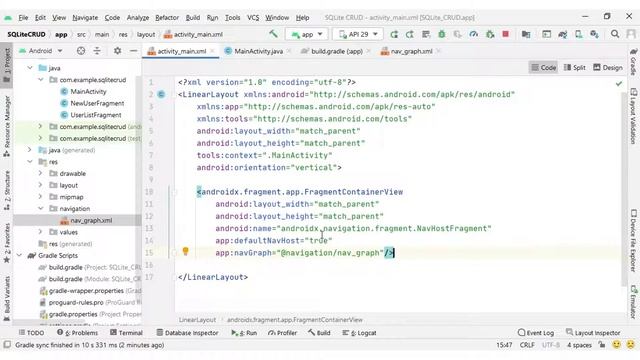Open the API 29 device dropdown

(x=358, y=34)
